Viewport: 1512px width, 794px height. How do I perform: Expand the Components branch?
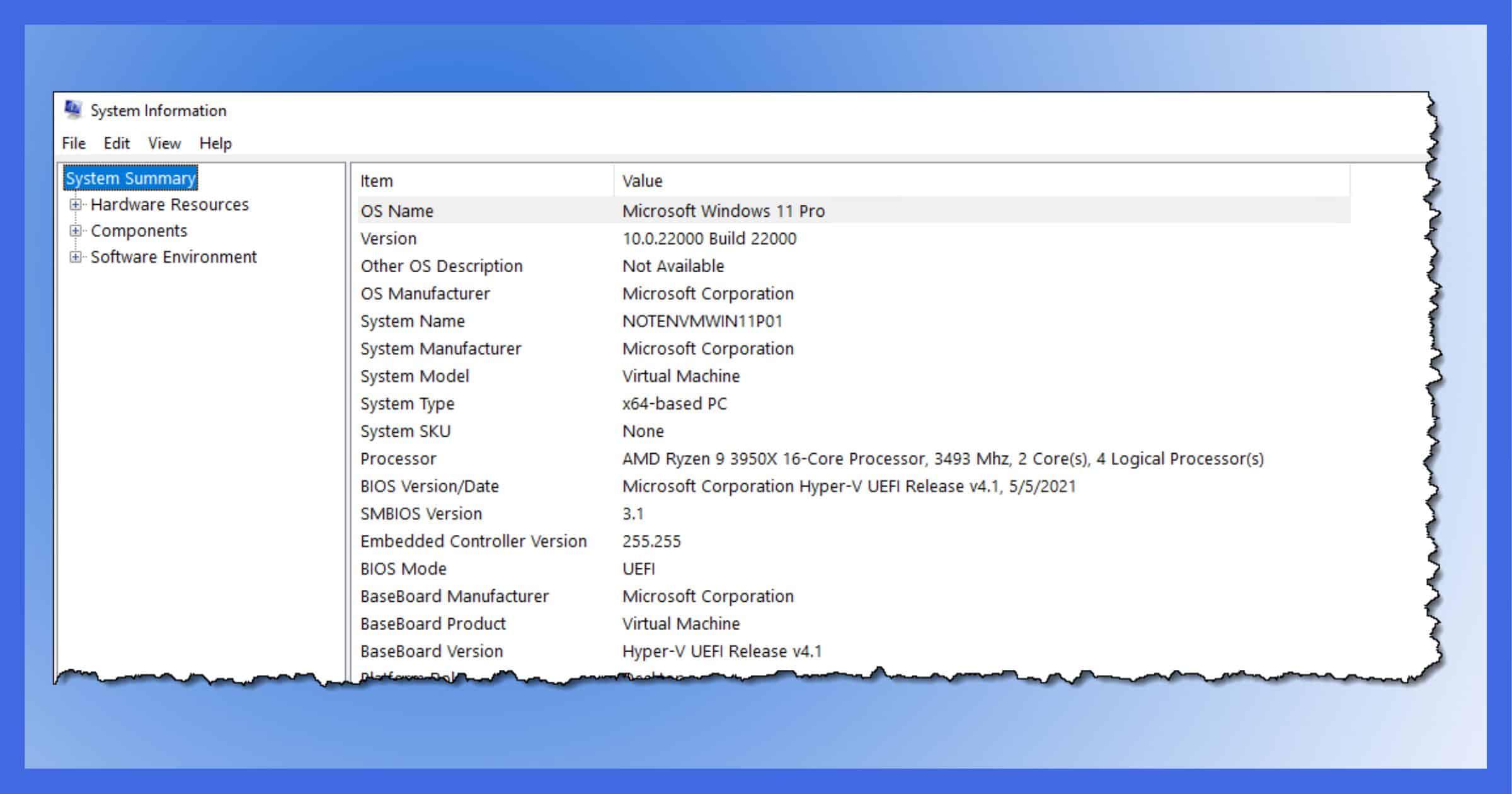coord(75,231)
